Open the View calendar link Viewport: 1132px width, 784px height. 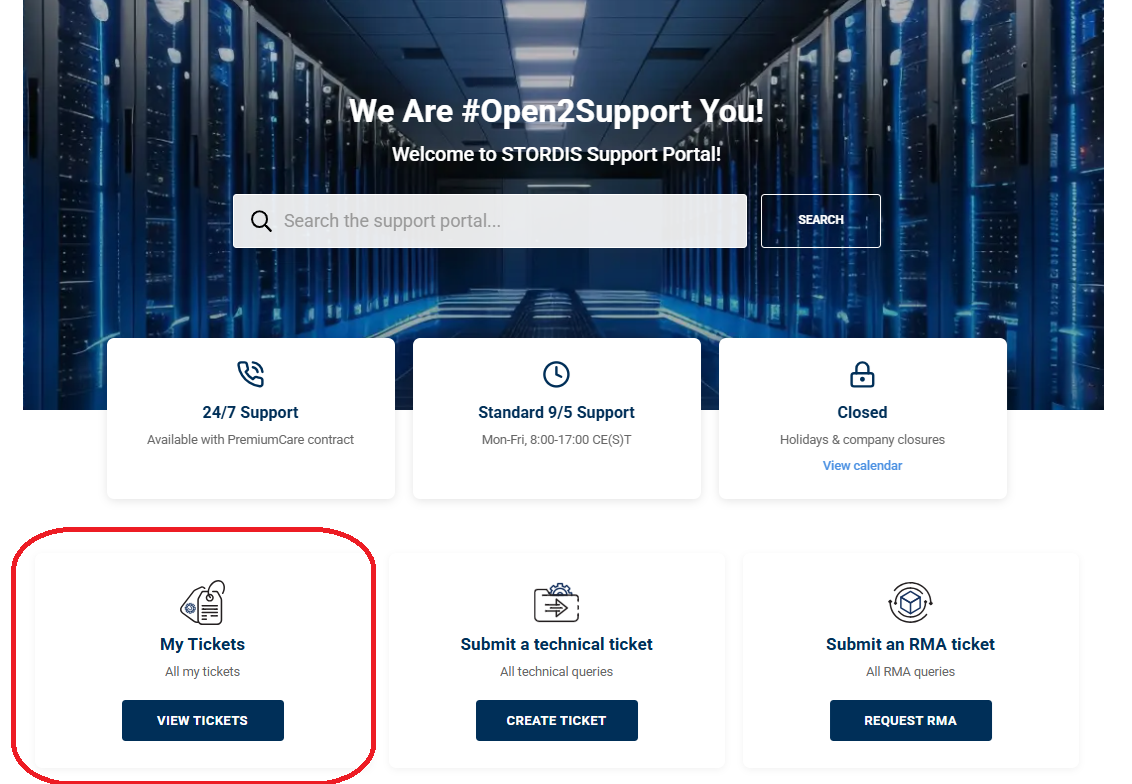coord(862,466)
